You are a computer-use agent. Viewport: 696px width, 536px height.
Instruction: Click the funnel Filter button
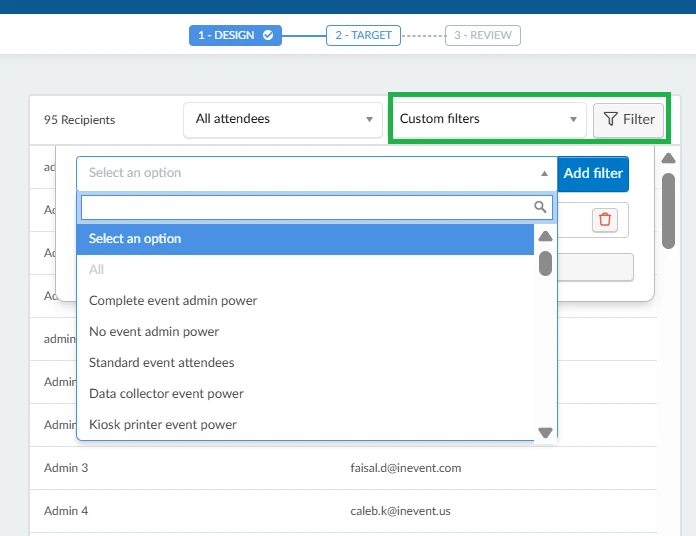629,119
